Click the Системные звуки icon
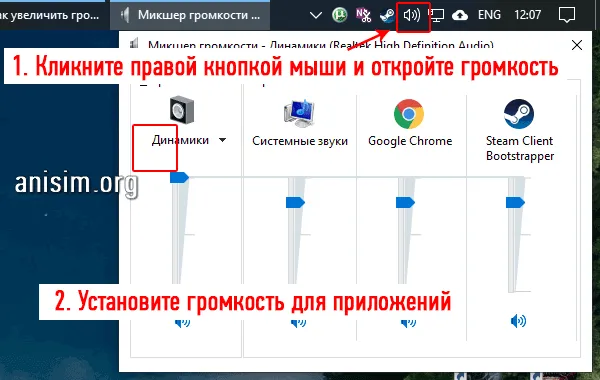The width and height of the screenshot is (600, 380). [x=299, y=113]
